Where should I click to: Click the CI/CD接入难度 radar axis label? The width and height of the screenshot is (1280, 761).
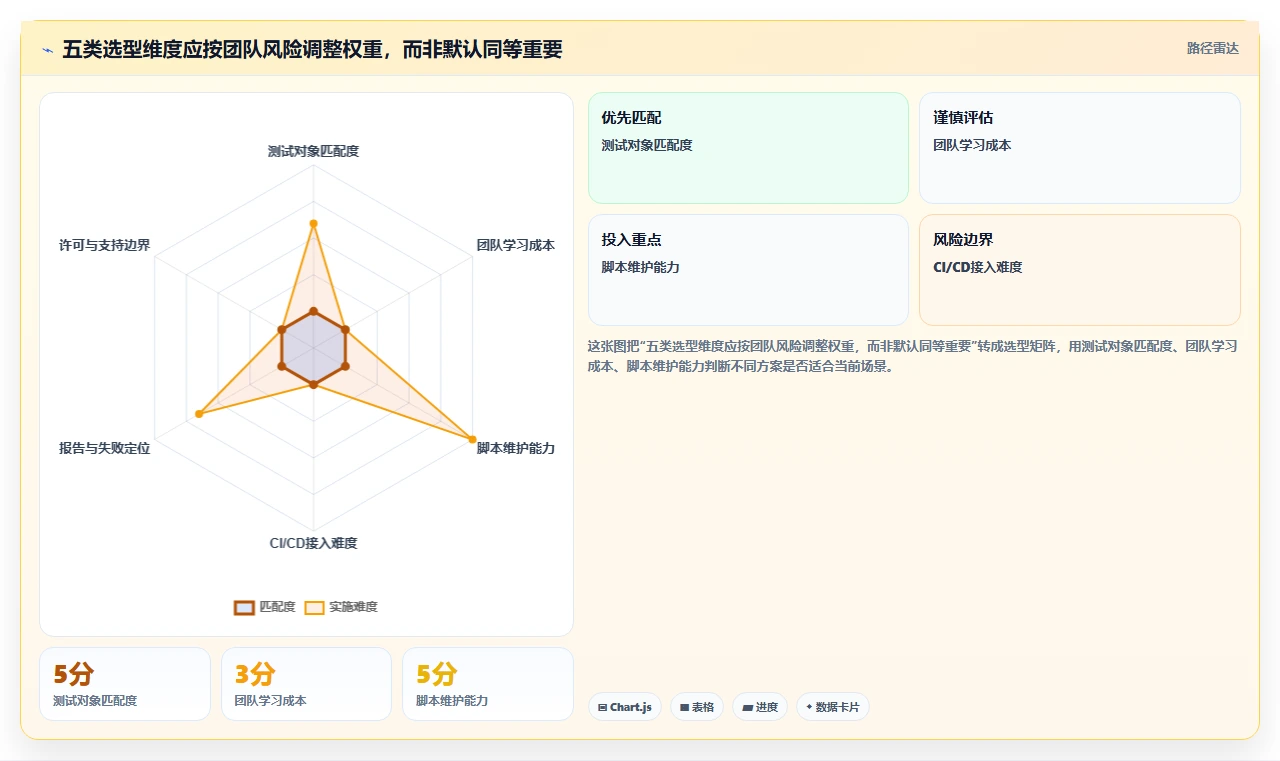pos(313,543)
